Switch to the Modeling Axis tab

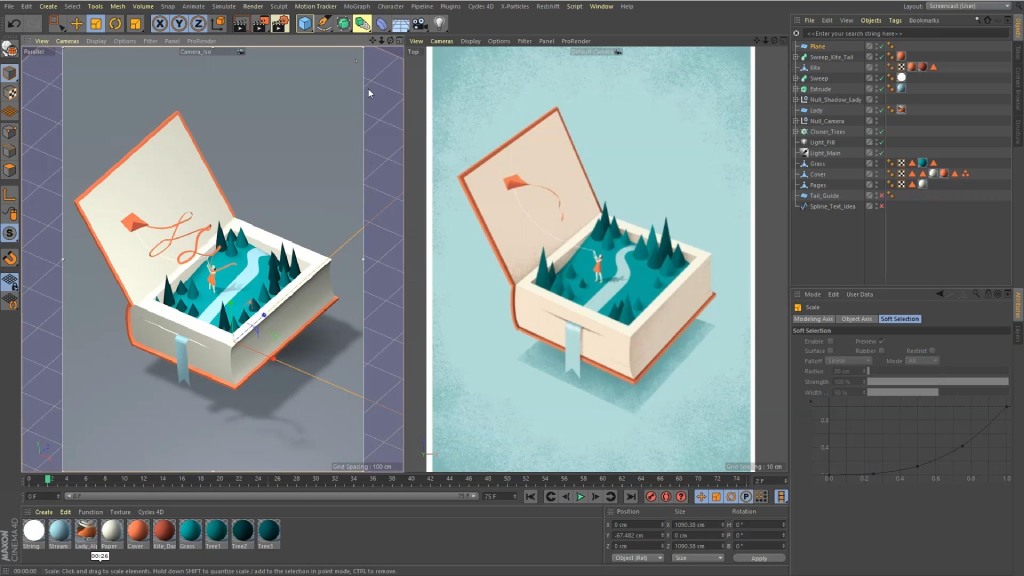[x=814, y=319]
